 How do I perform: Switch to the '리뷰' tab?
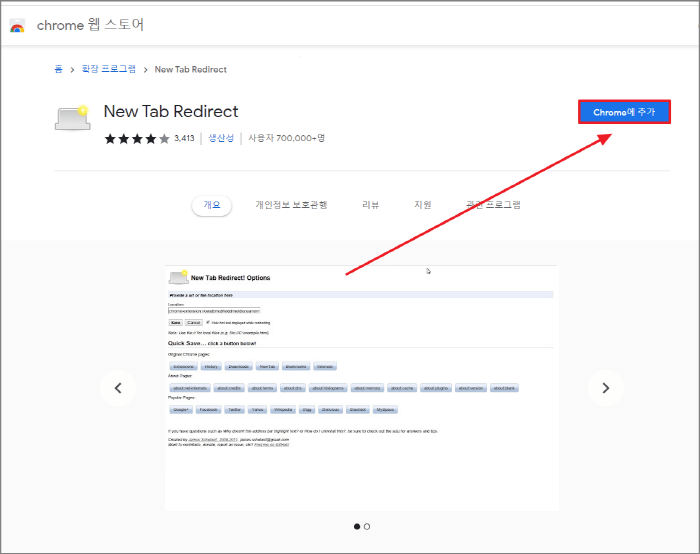pos(371,205)
